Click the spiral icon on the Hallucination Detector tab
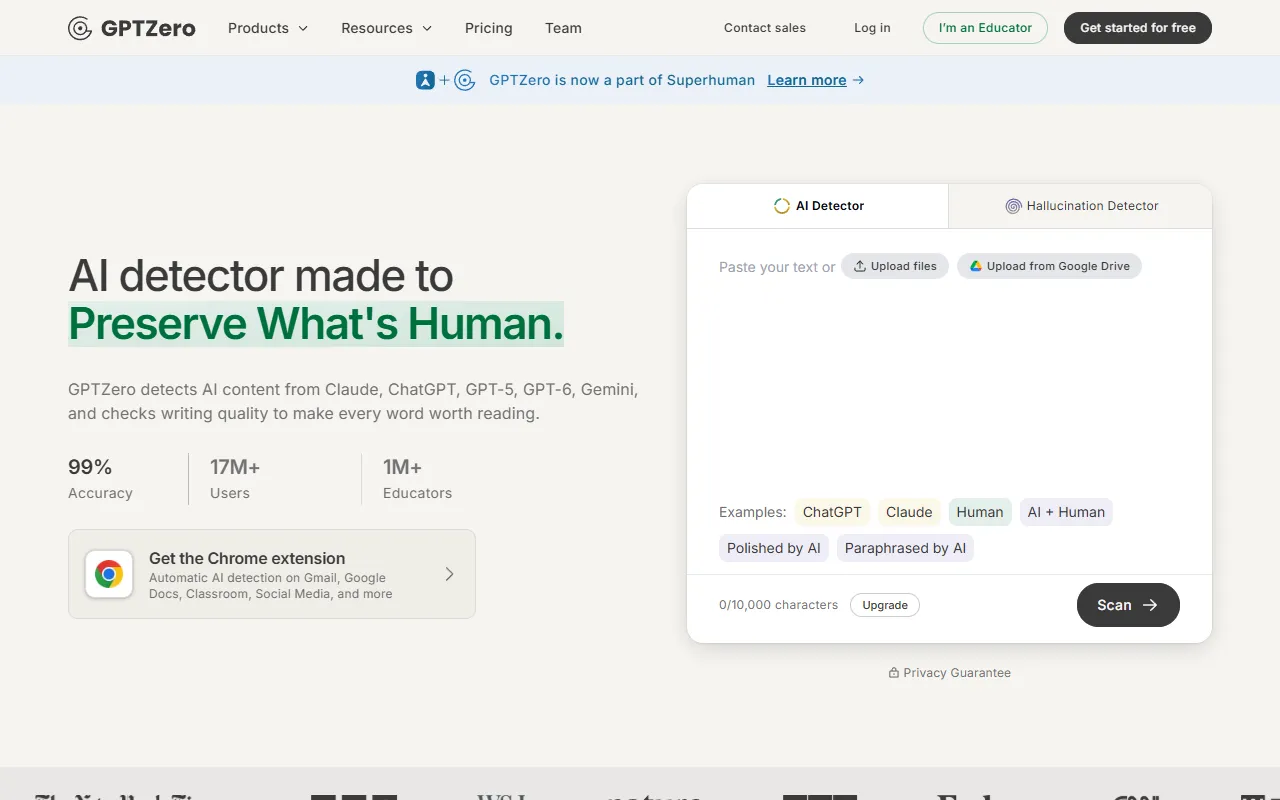The width and height of the screenshot is (1280, 800). (1013, 206)
